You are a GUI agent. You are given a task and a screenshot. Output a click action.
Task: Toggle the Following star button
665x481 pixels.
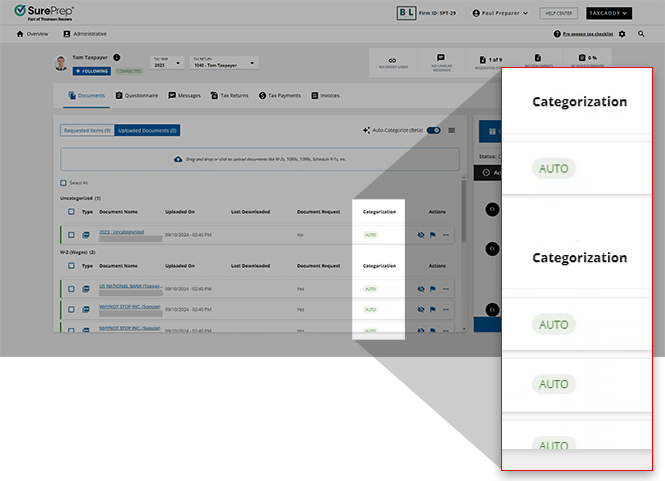pos(92,71)
